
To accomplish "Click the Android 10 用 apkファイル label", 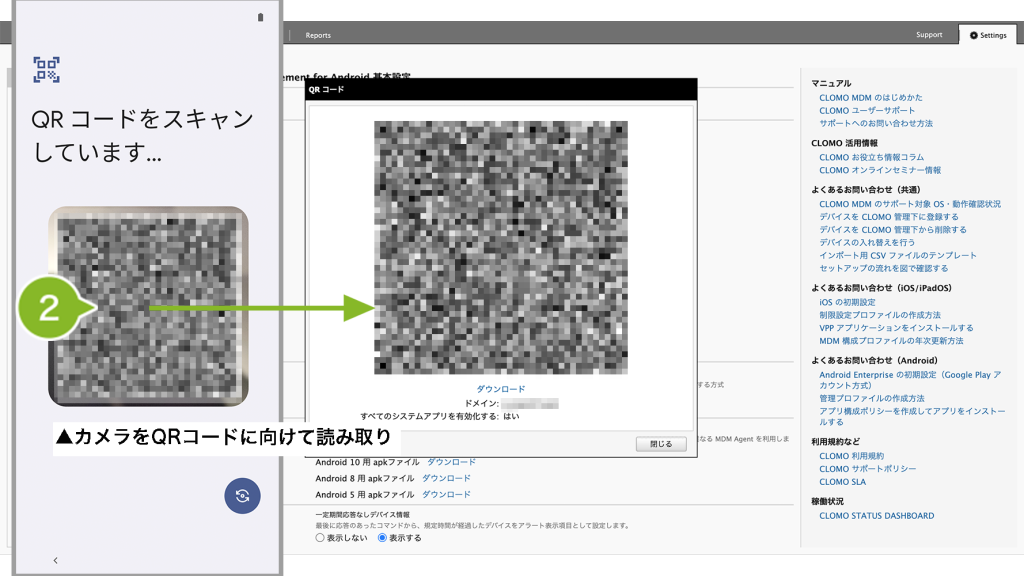I will pos(366,462).
